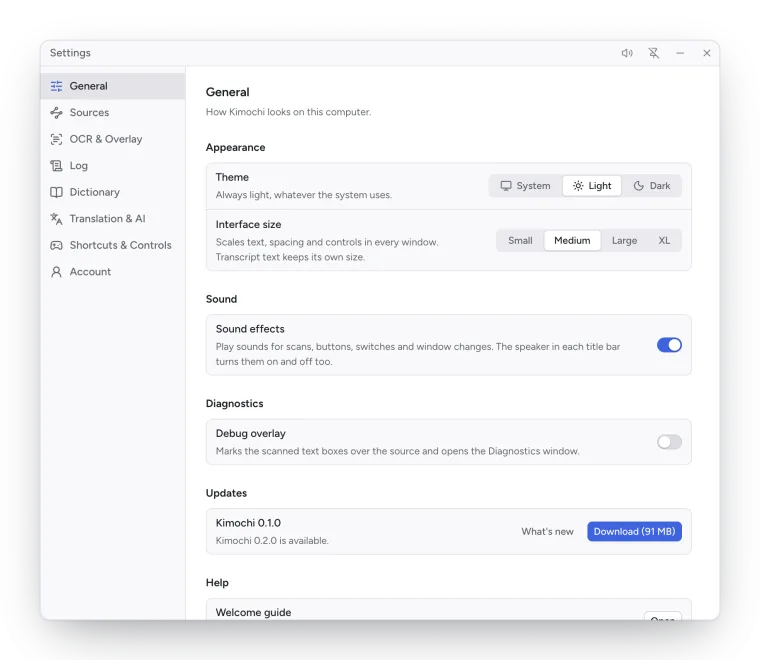Turn off the Sound effects switch

669,345
